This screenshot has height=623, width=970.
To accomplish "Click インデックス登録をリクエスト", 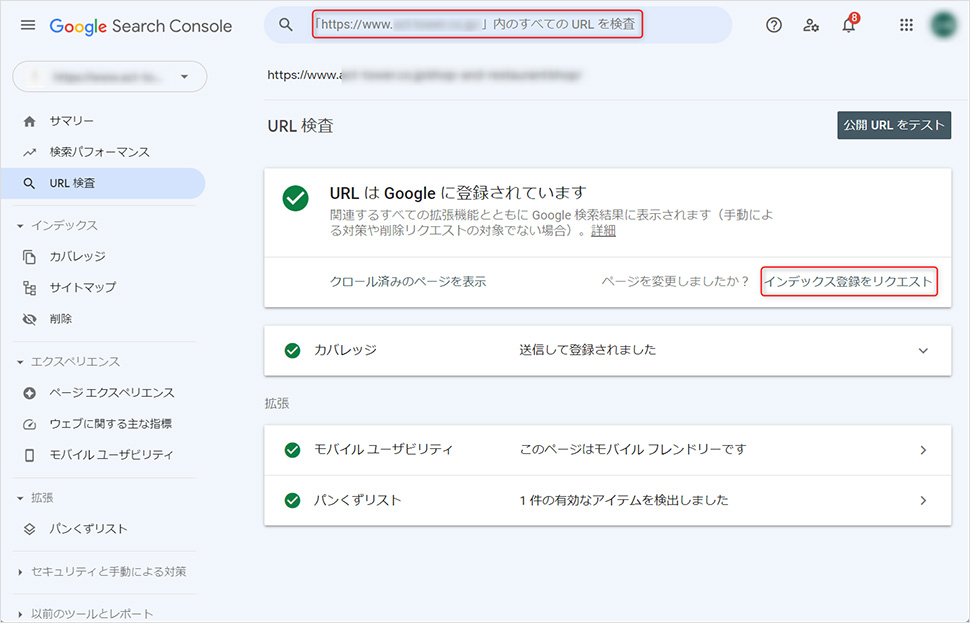I will pos(848,281).
